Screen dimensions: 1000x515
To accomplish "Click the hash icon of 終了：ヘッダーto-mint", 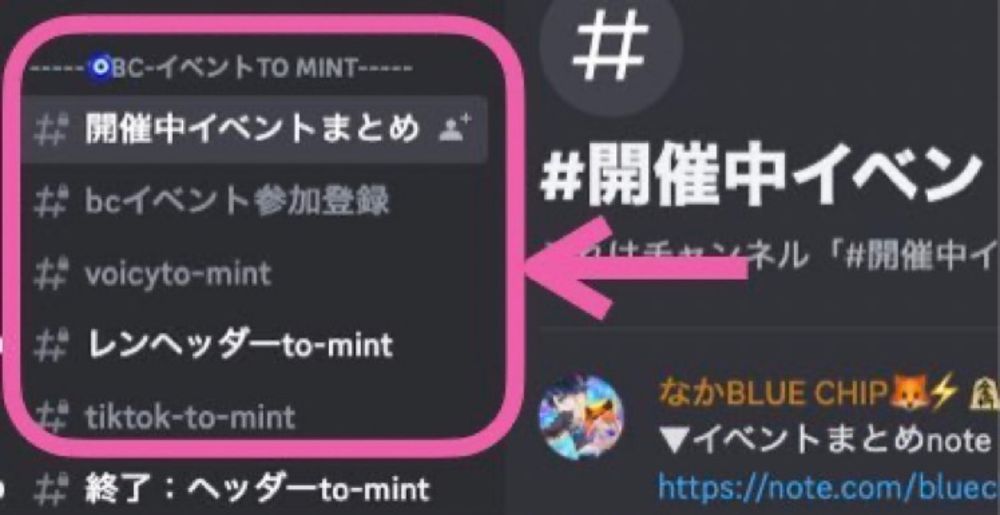I will pyautogui.click(x=50, y=490).
